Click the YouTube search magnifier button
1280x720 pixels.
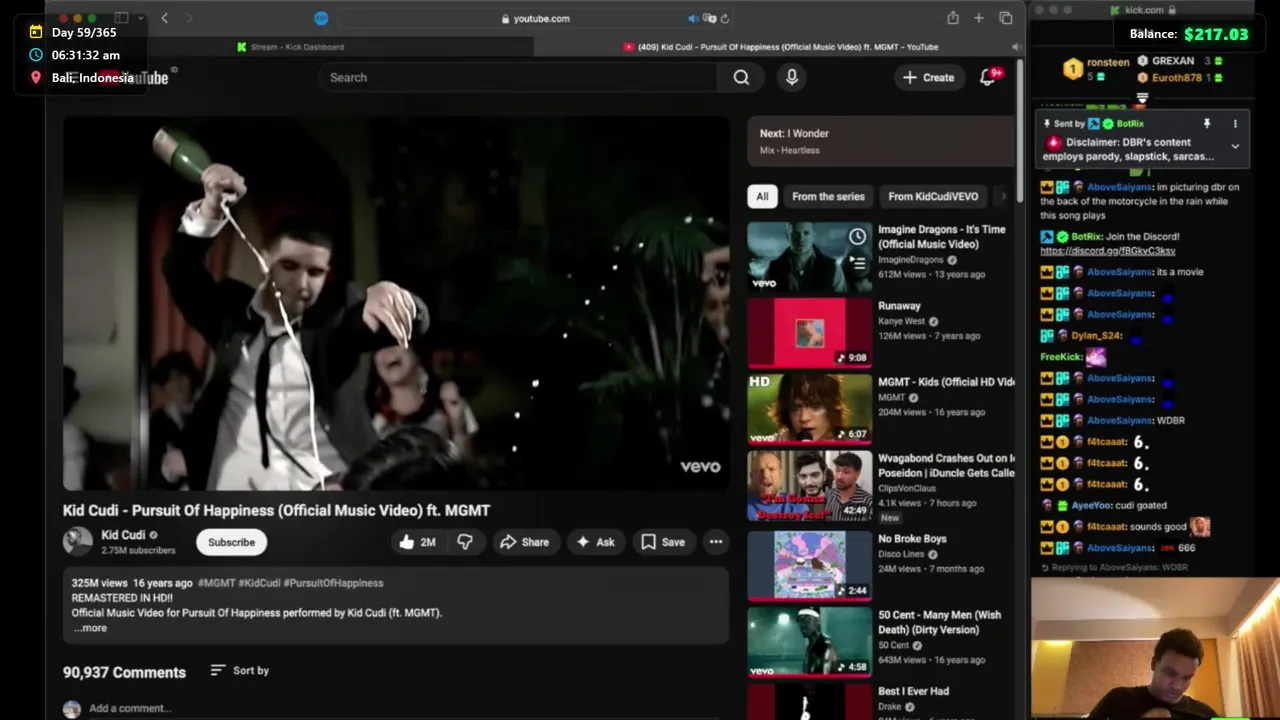[x=741, y=77]
